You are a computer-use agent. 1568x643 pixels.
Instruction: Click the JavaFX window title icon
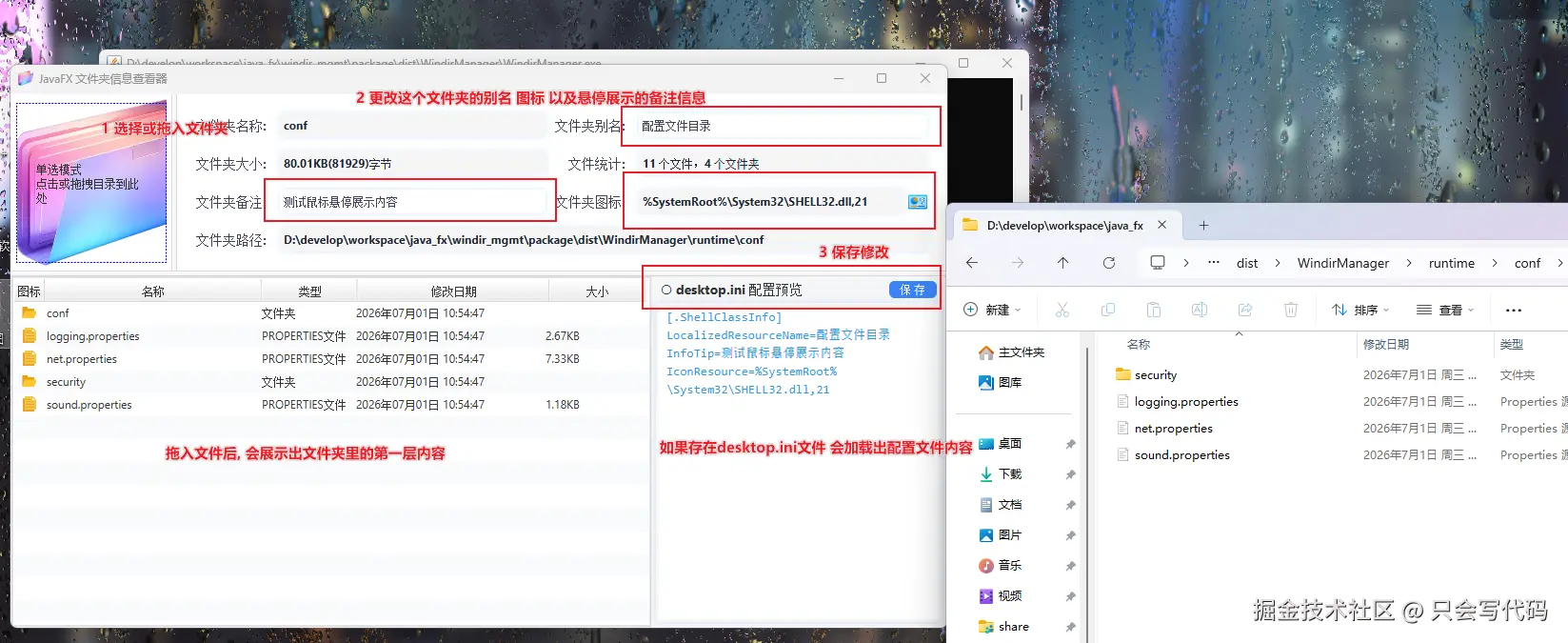26,78
